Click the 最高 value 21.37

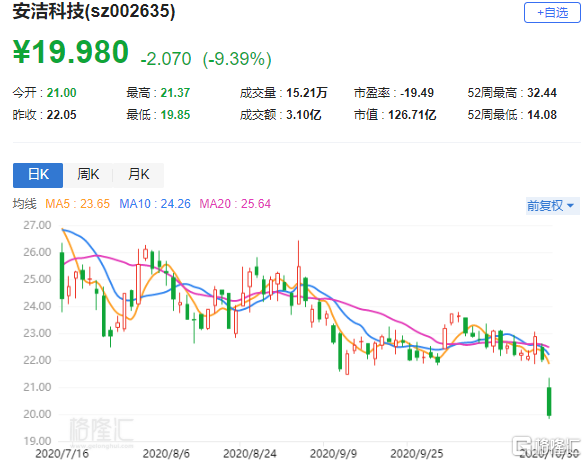(175, 92)
